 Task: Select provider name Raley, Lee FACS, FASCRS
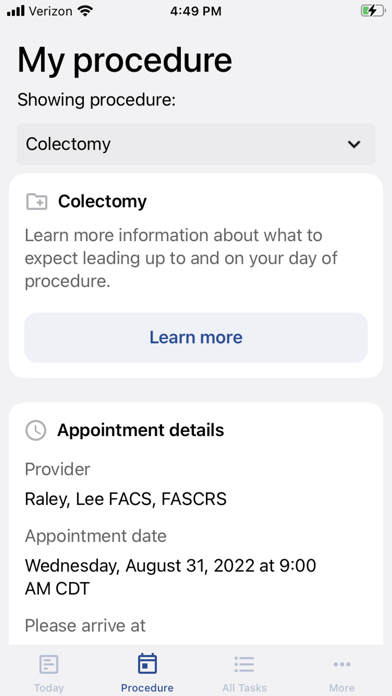coord(126,499)
